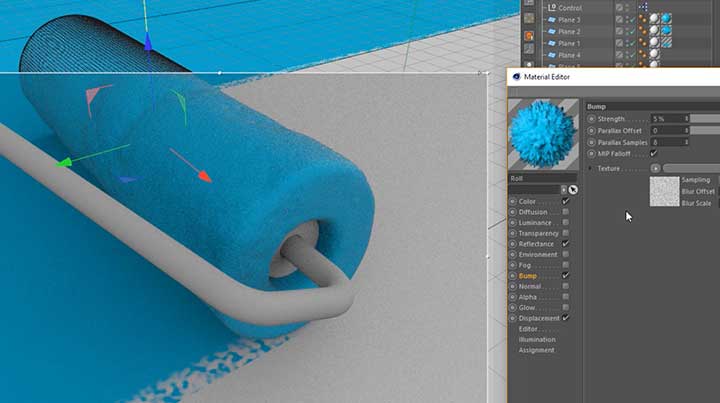720x403 pixels.
Task: Click the arrow picker icon beside layer dropdown
Action: (573, 190)
